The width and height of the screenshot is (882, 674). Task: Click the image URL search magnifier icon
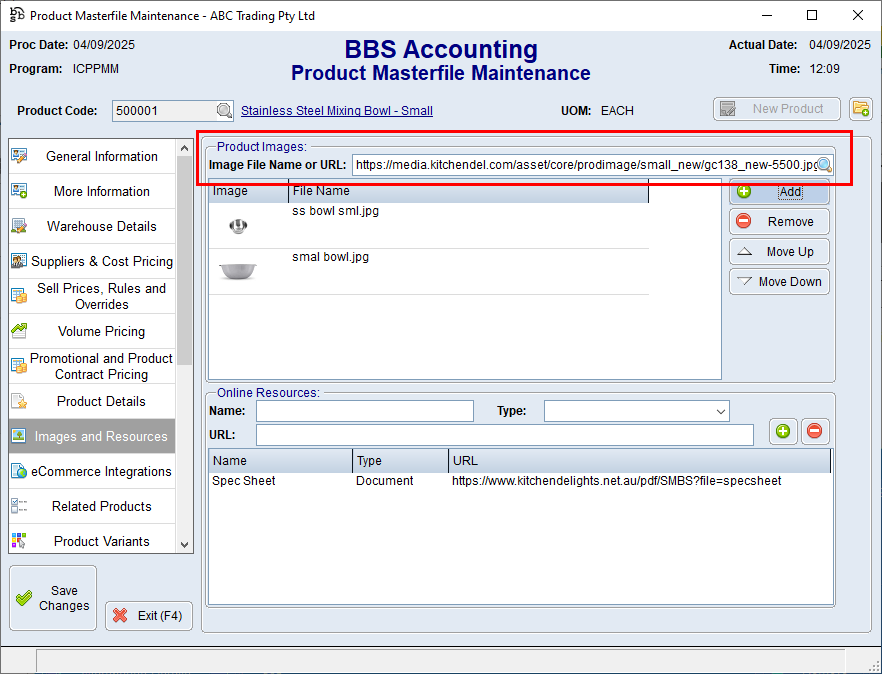click(824, 165)
